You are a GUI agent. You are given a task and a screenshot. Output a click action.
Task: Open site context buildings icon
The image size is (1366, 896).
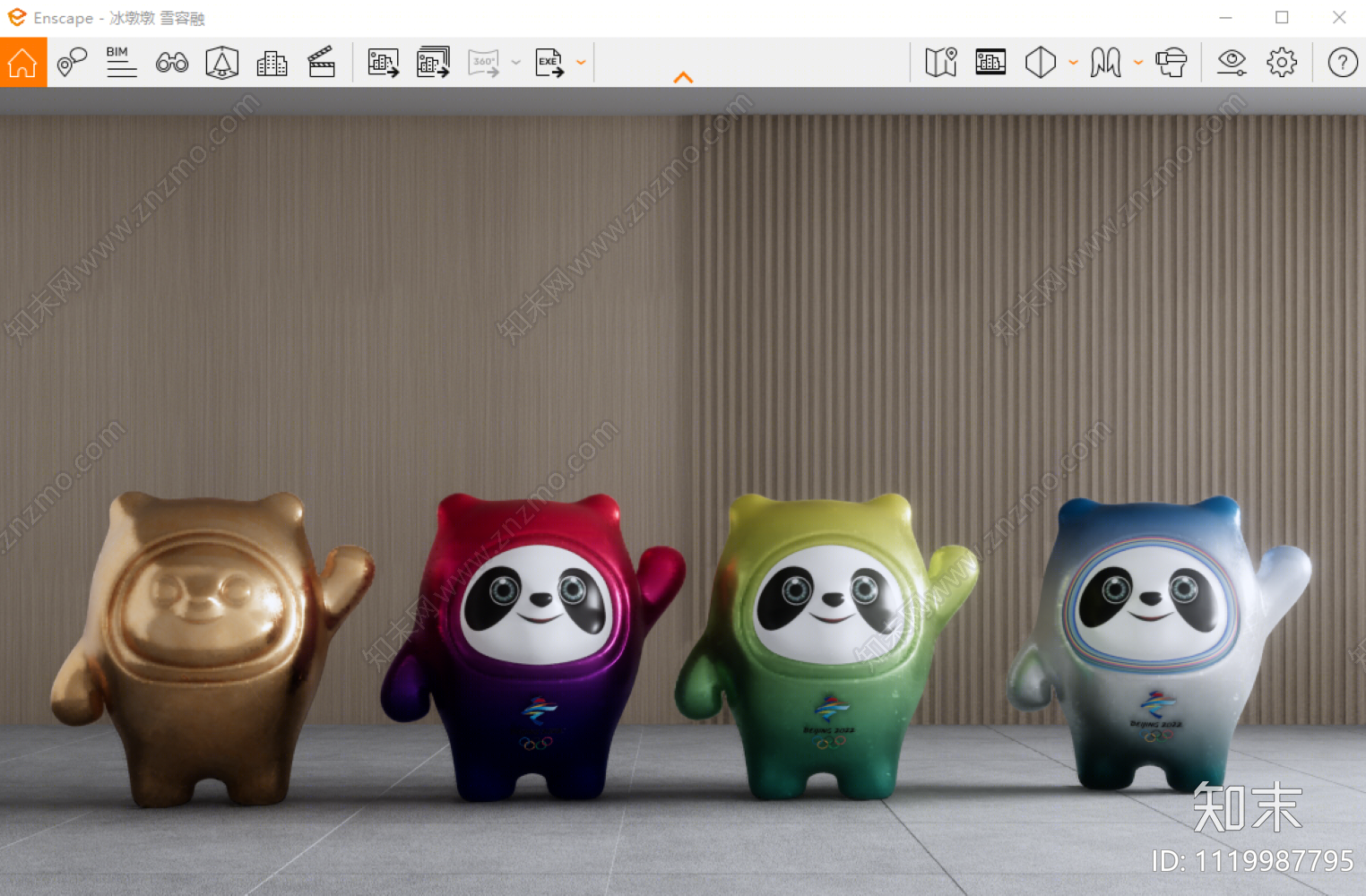(272, 63)
